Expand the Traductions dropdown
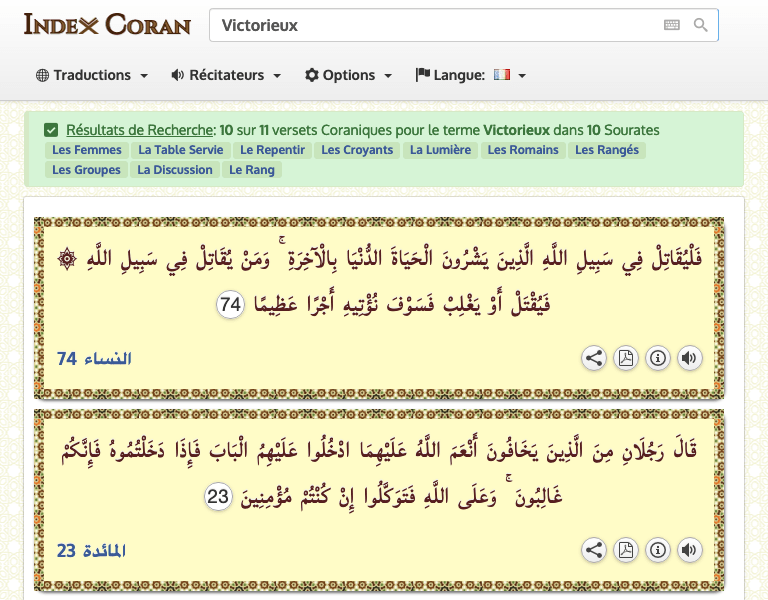 (92, 75)
